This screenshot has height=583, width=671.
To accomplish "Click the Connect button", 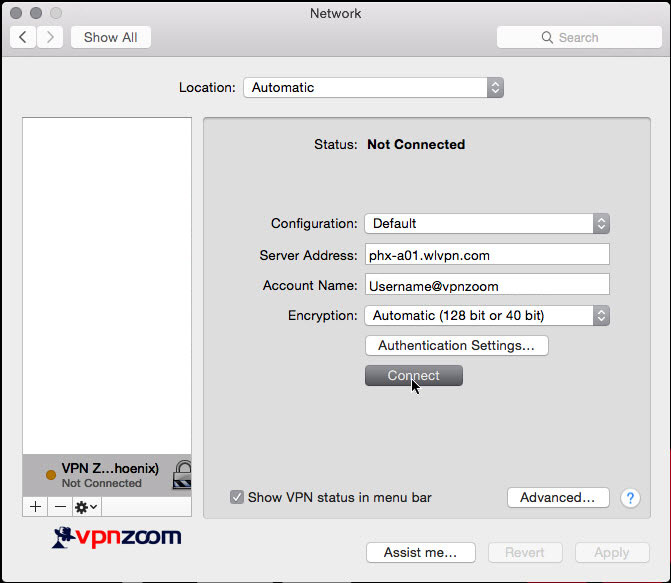I will [414, 375].
